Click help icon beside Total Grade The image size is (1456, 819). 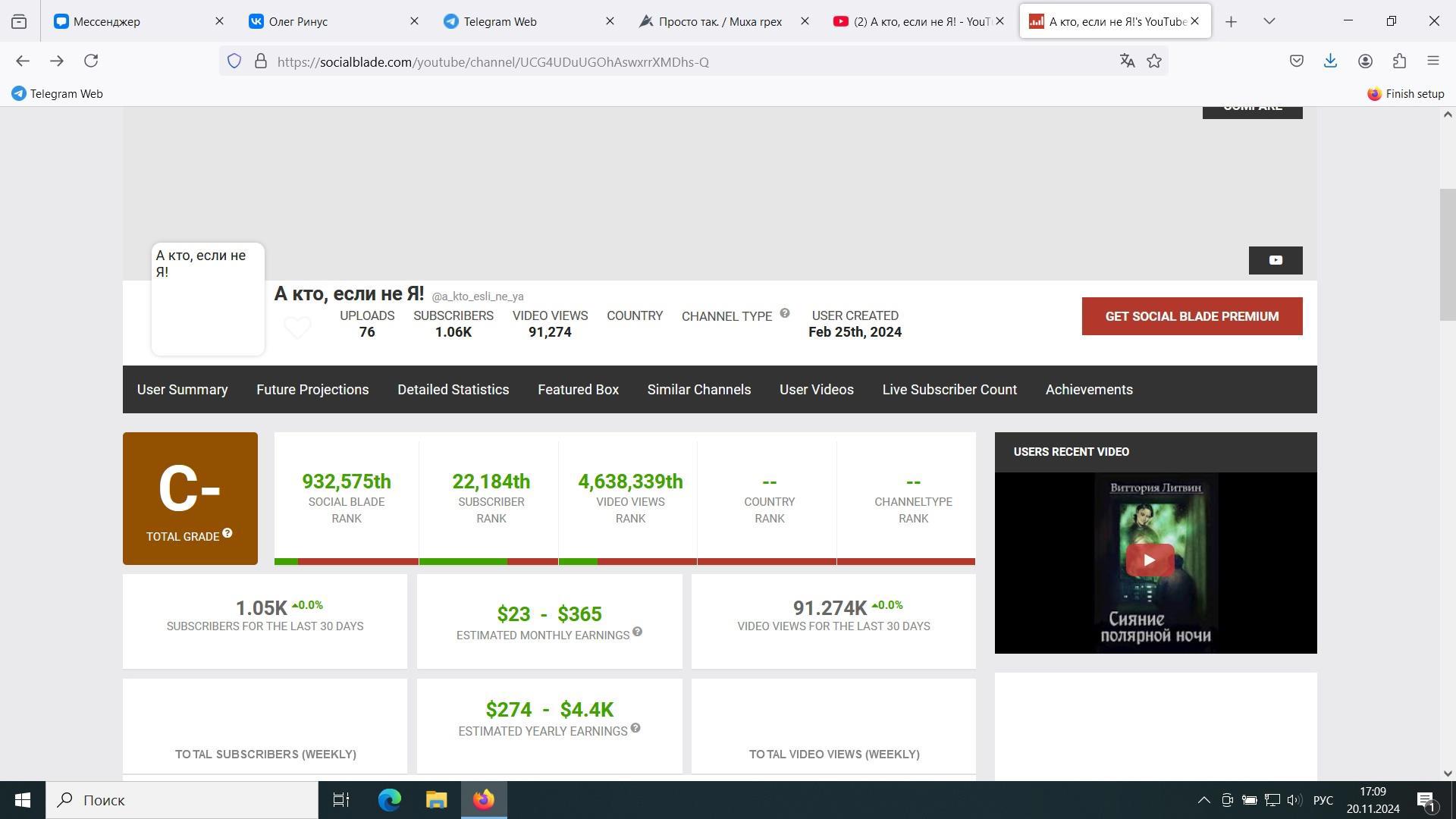227,533
